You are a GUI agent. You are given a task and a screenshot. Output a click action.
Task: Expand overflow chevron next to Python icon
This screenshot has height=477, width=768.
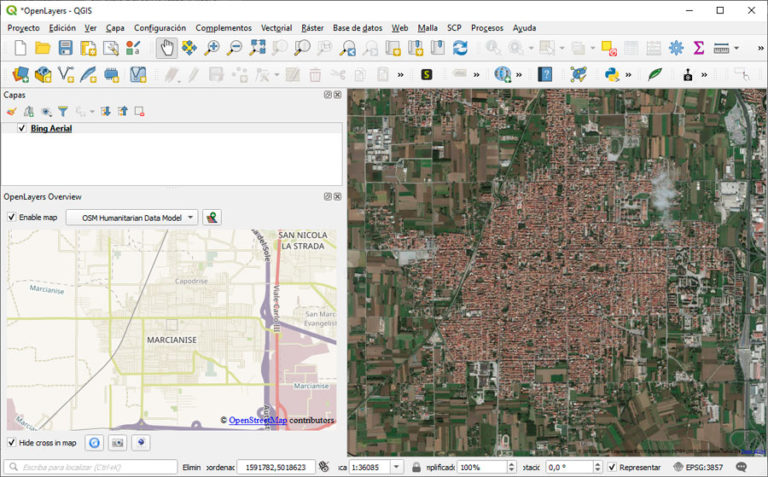(628, 75)
